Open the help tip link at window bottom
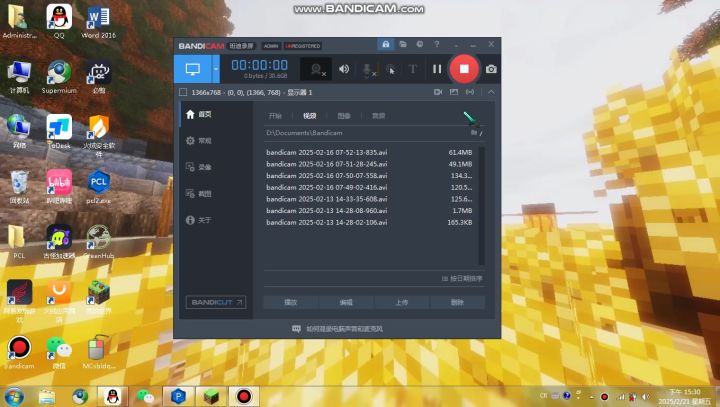 point(338,329)
